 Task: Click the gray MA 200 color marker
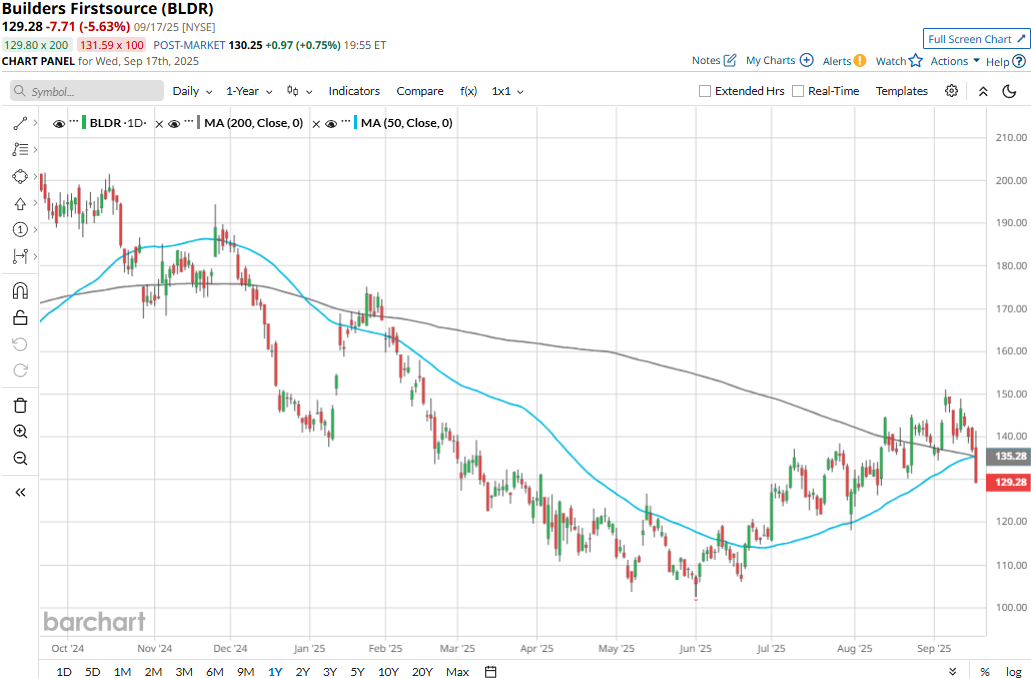point(199,123)
